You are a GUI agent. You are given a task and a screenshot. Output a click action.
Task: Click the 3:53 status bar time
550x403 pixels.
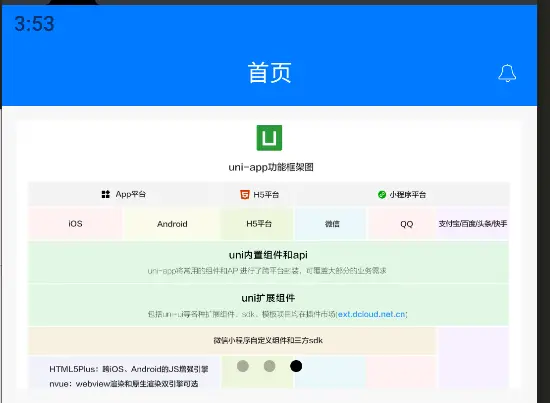tap(34, 24)
